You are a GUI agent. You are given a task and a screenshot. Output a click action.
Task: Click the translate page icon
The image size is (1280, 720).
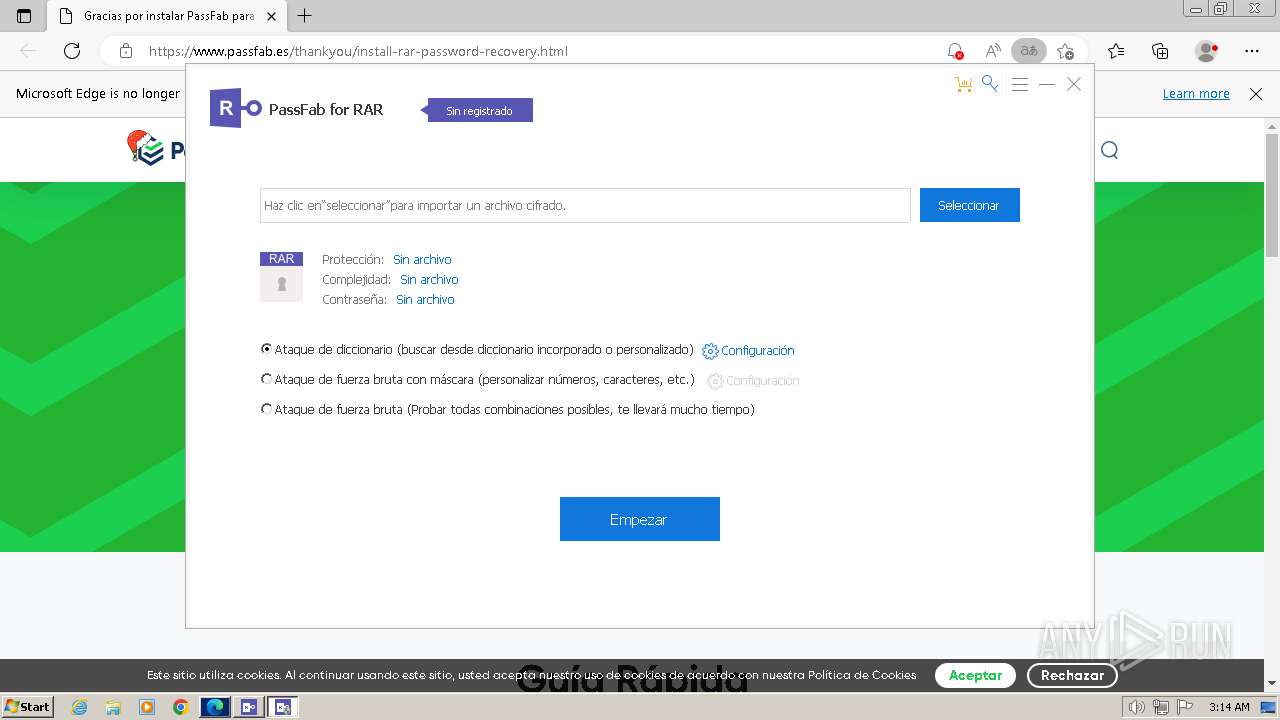pos(1028,51)
